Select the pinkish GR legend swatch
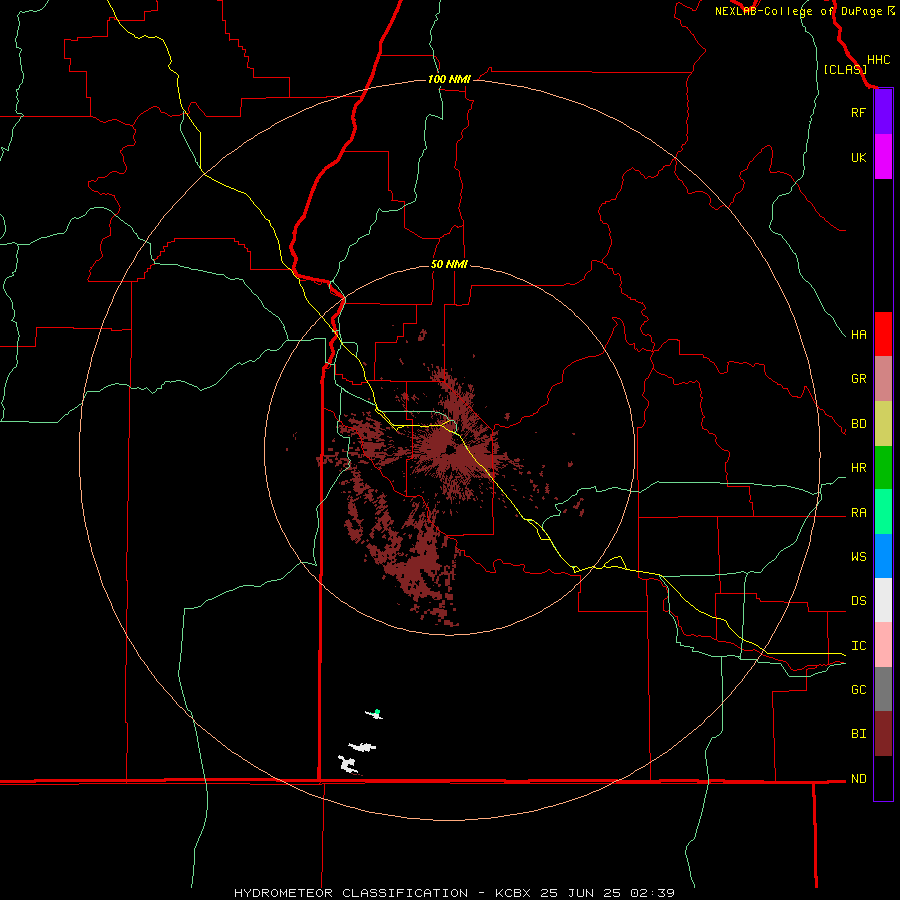This screenshot has width=900, height=900. [883, 379]
